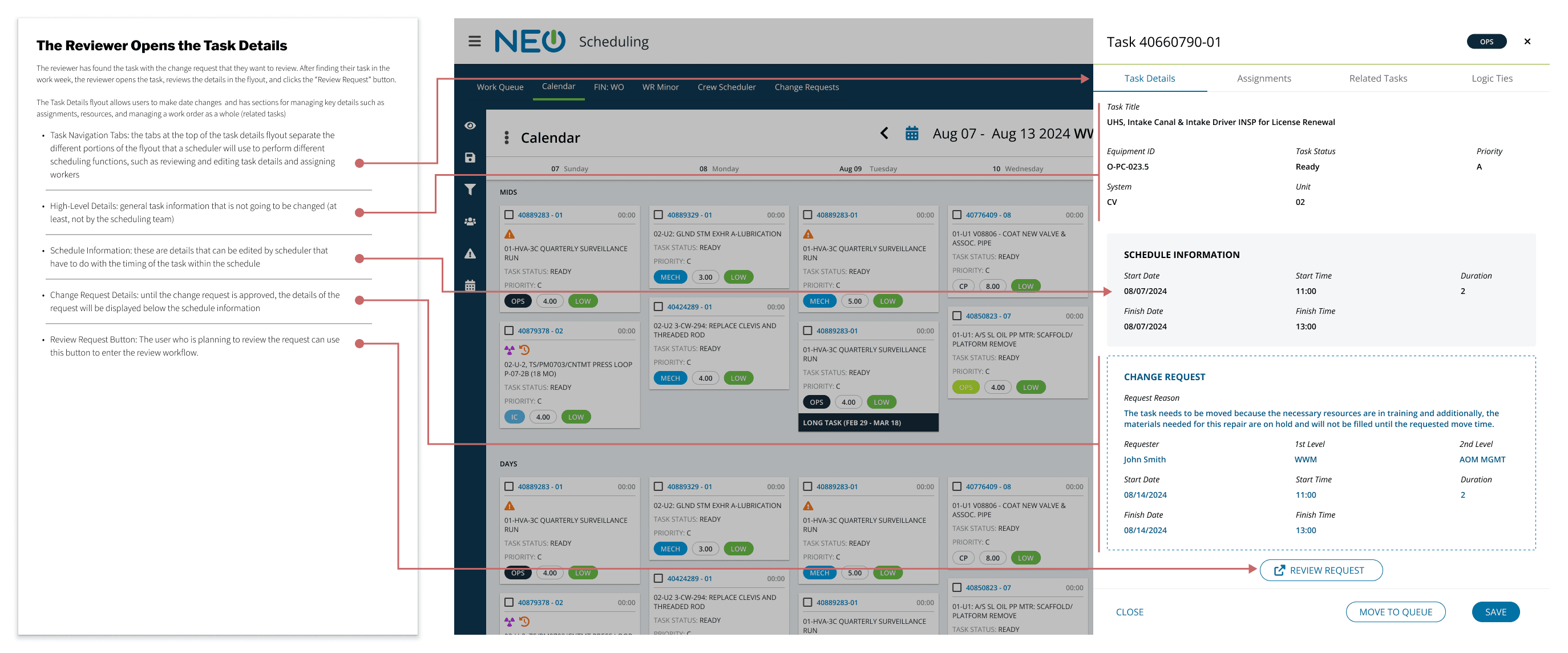Open the filter funnel icon in sidebar
This screenshot has height=653, width=1568.
[x=470, y=190]
